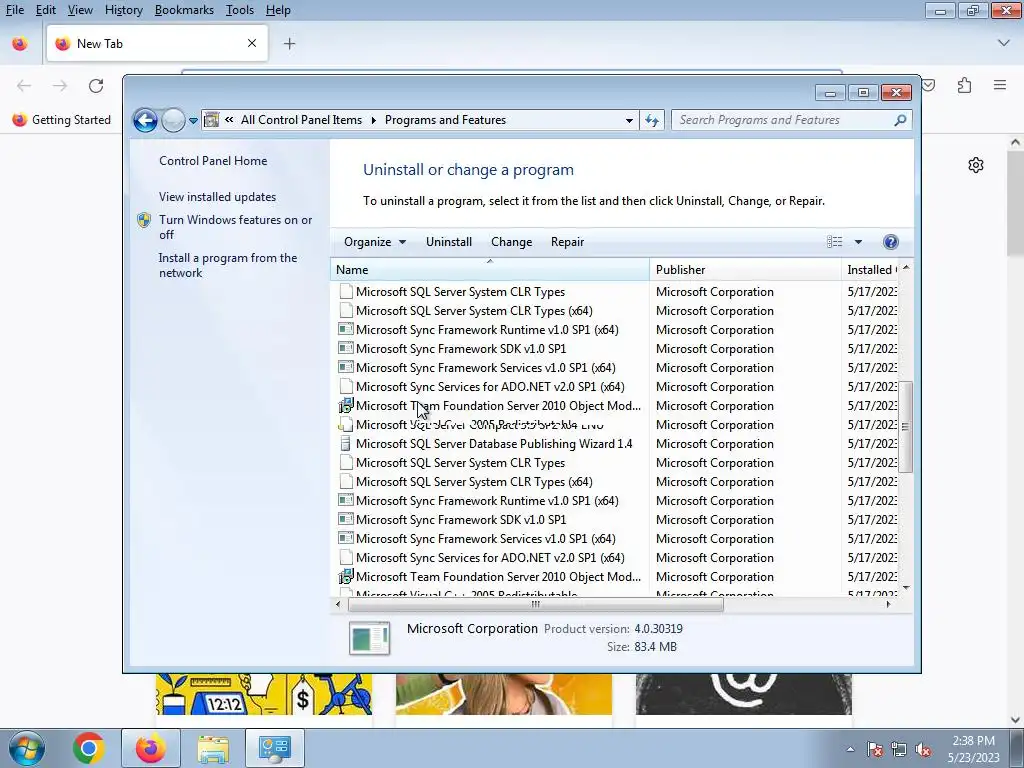The width and height of the screenshot is (1024, 768).
Task: Open the Firefox hamburger application menu
Action: (999, 85)
